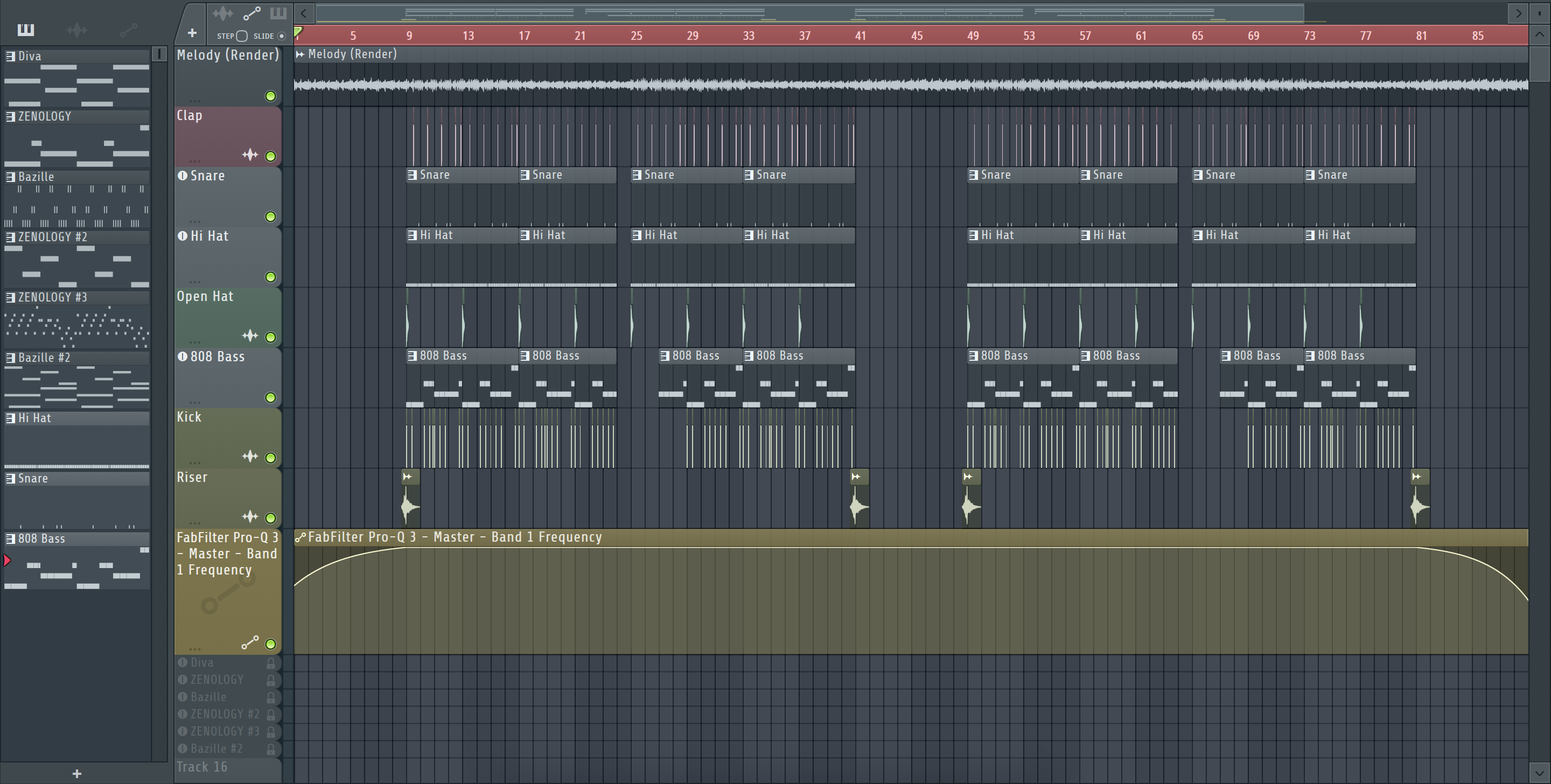1551x784 pixels.
Task: Open the Riser clip menu near bar 49
Action: (x=968, y=477)
